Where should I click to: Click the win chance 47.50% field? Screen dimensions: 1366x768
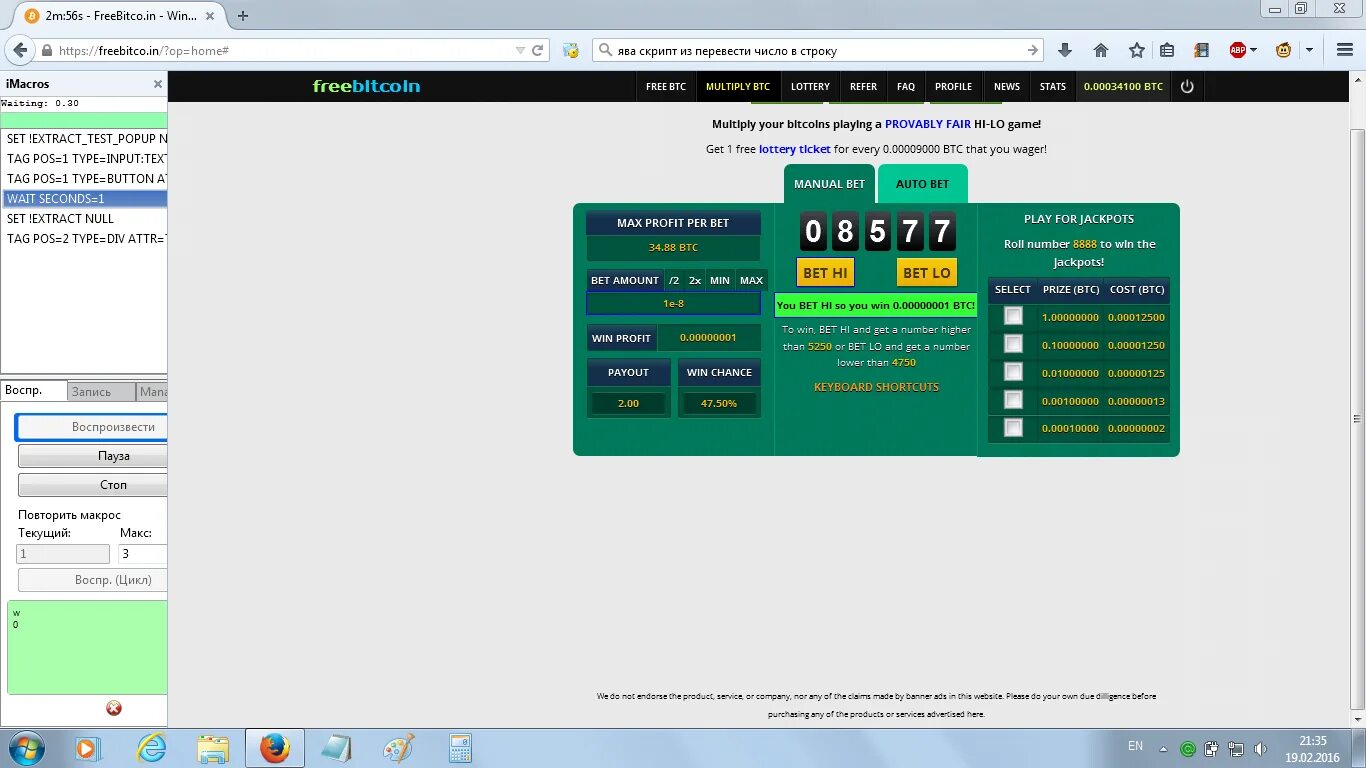tap(719, 404)
